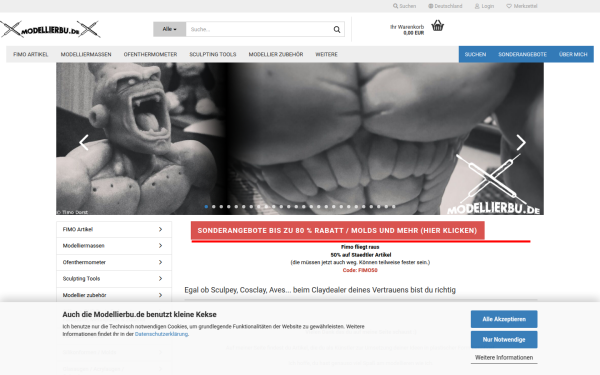The width and height of the screenshot is (600, 375).
Task: Accept all cookies with Alle Akzeptieren
Action: pyautogui.click(x=504, y=319)
